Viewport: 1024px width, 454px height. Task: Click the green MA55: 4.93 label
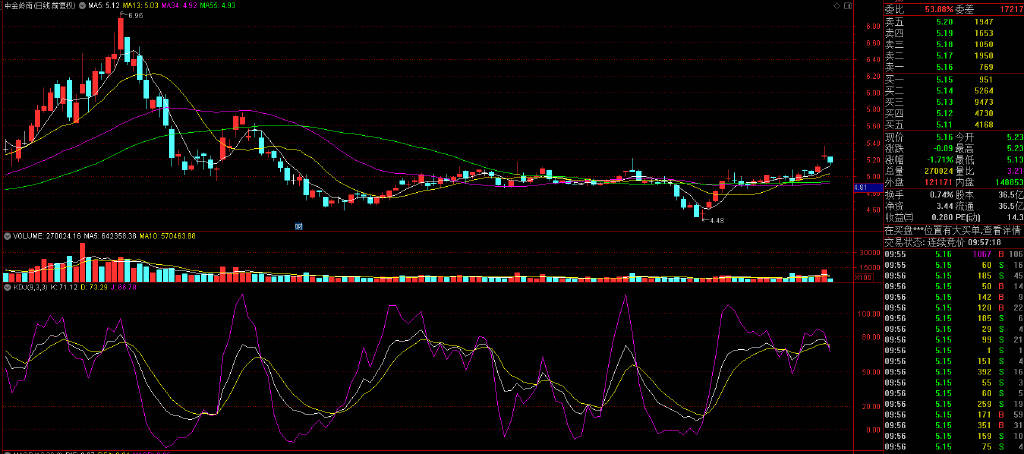pos(217,6)
